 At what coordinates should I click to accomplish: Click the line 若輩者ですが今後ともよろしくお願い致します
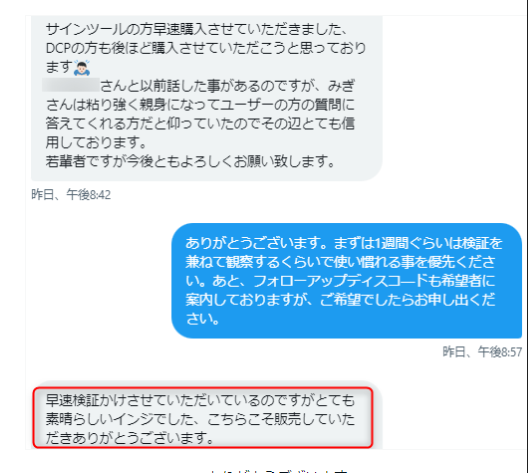click(190, 161)
